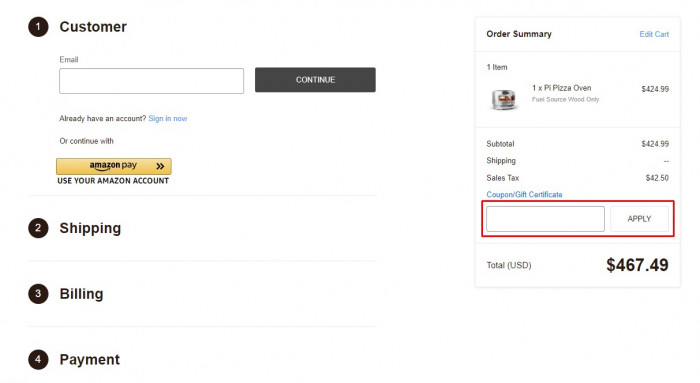Open the Edit Cart link

tap(654, 34)
